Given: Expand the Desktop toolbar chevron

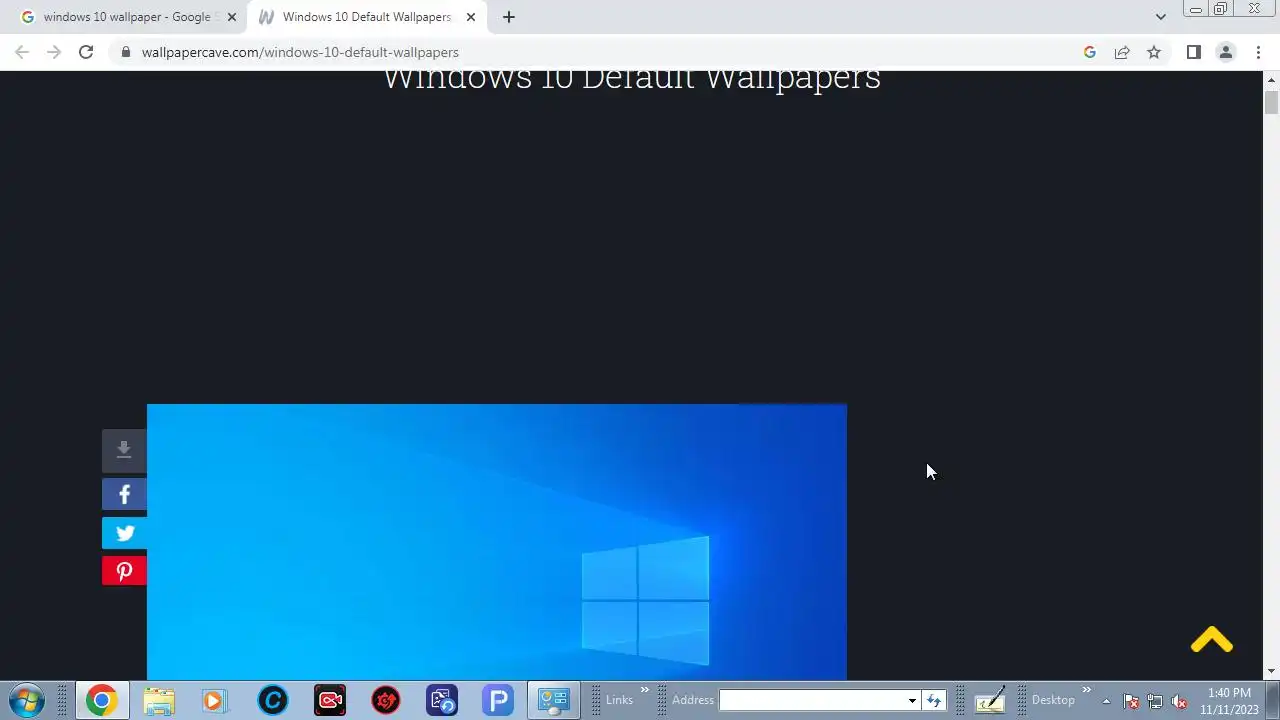Looking at the screenshot, I should [1087, 690].
